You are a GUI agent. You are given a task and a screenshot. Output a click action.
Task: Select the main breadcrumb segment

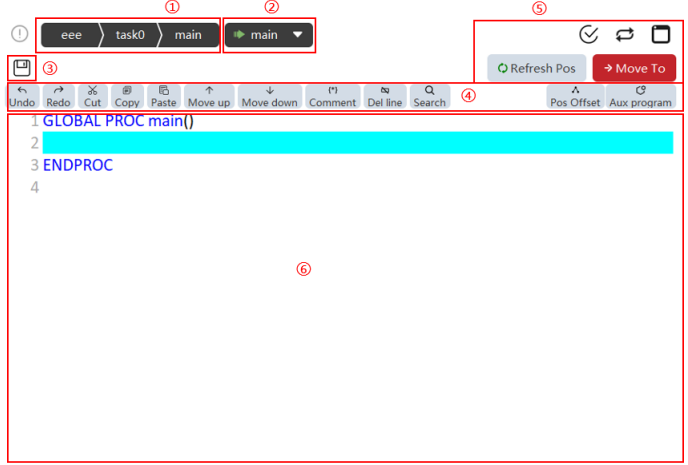(x=188, y=35)
